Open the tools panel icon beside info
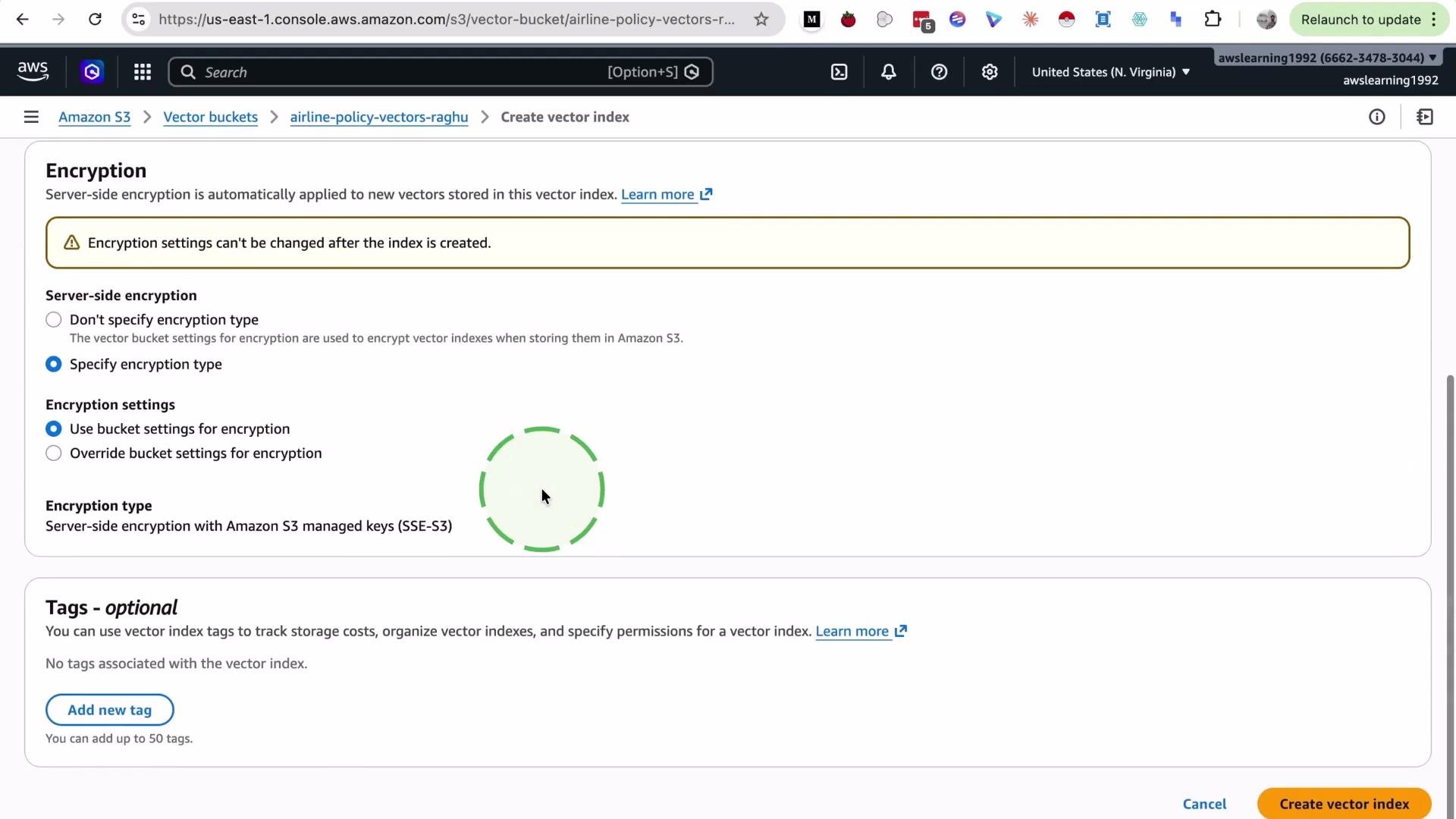 pos(1425,117)
